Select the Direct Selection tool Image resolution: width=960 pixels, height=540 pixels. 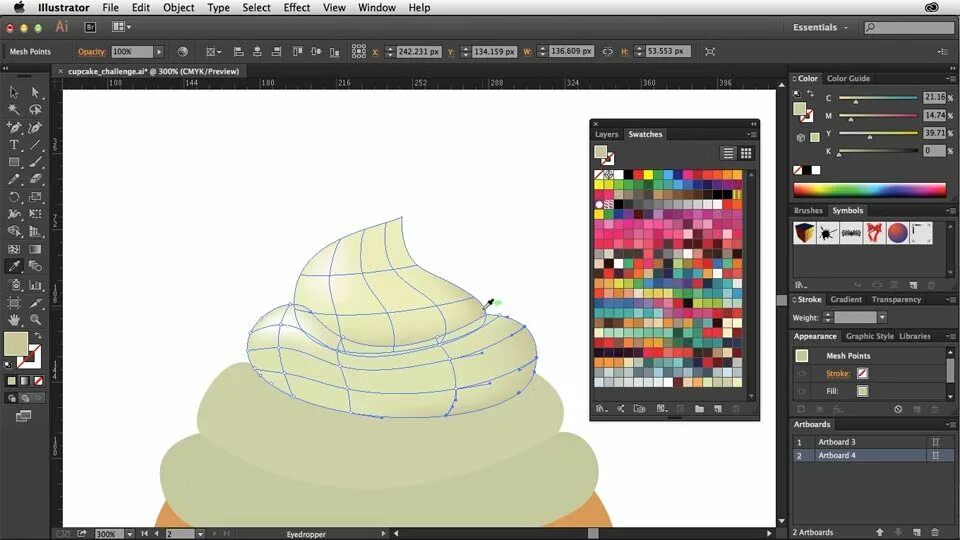(35, 92)
